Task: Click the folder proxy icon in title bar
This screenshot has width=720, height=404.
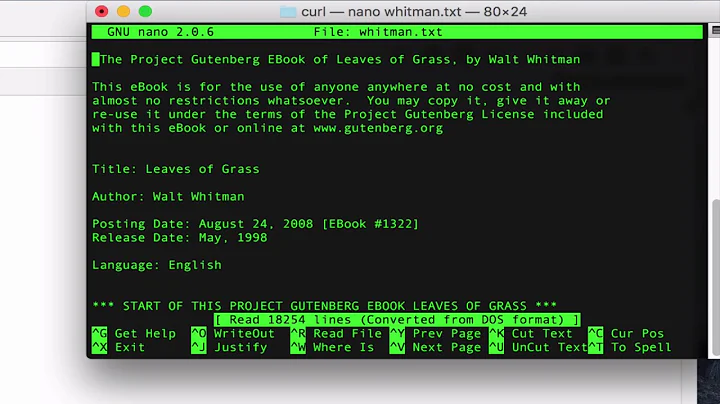Action: pos(287,12)
